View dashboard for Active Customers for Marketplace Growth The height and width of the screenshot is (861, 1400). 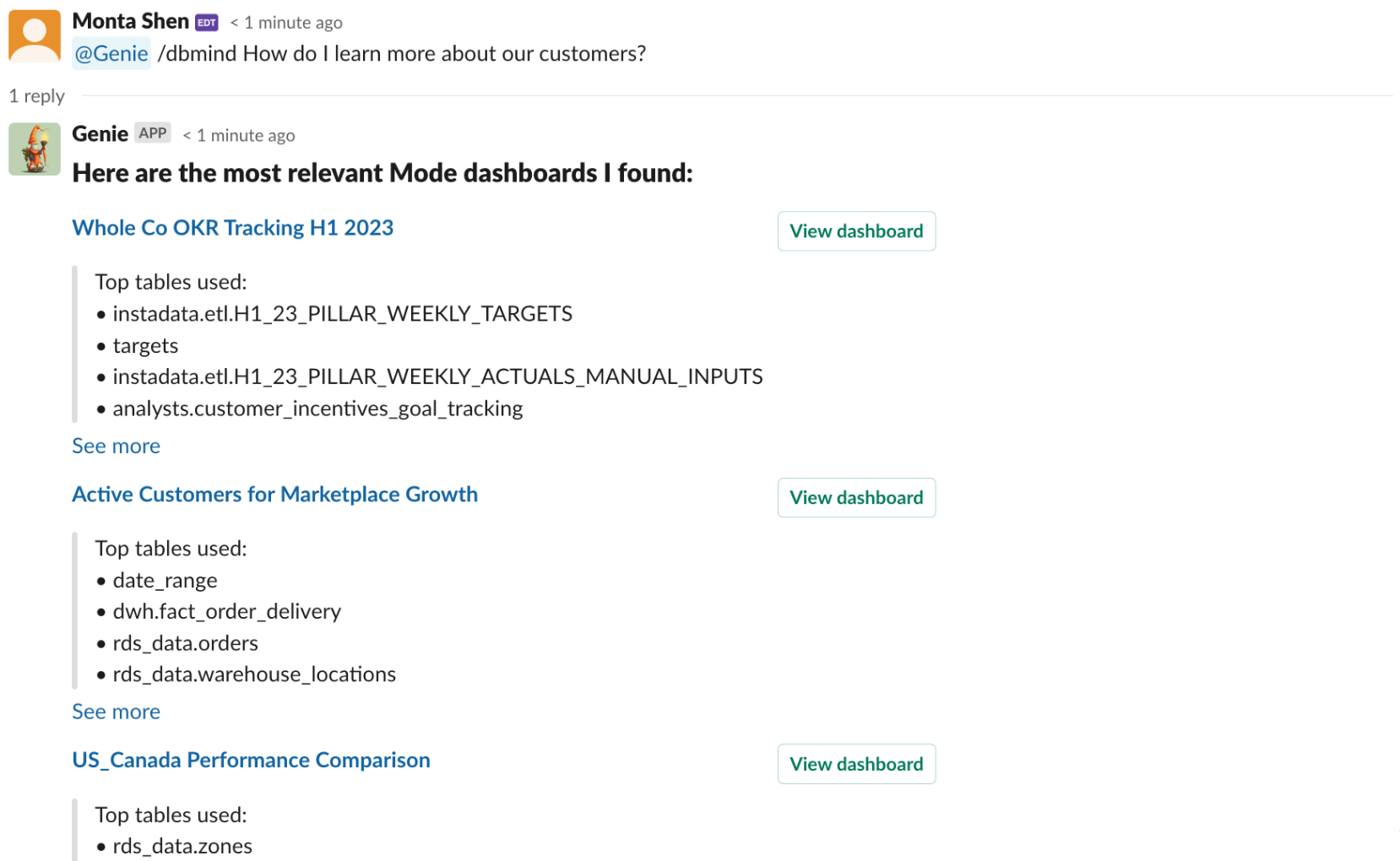tap(856, 498)
